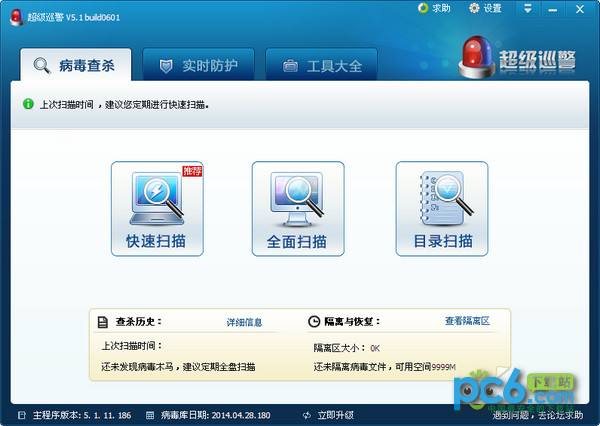
Task: Click the 主程序版本: 5.1.11.186 text
Action: [x=82, y=415]
